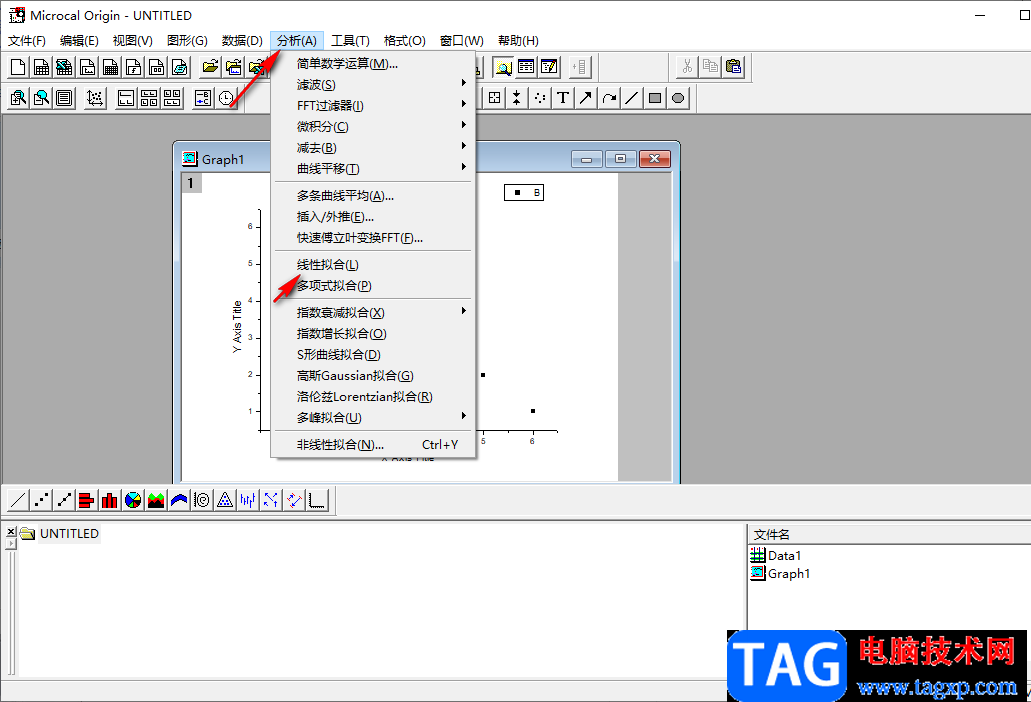The width and height of the screenshot is (1031, 702).
Task: Select the Line drawing tool
Action: pos(632,99)
